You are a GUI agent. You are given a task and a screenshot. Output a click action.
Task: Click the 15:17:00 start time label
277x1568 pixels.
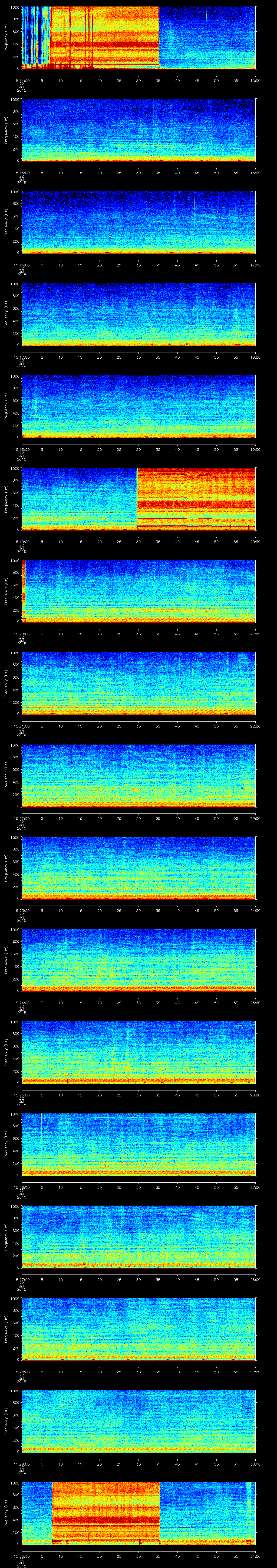coord(21,357)
